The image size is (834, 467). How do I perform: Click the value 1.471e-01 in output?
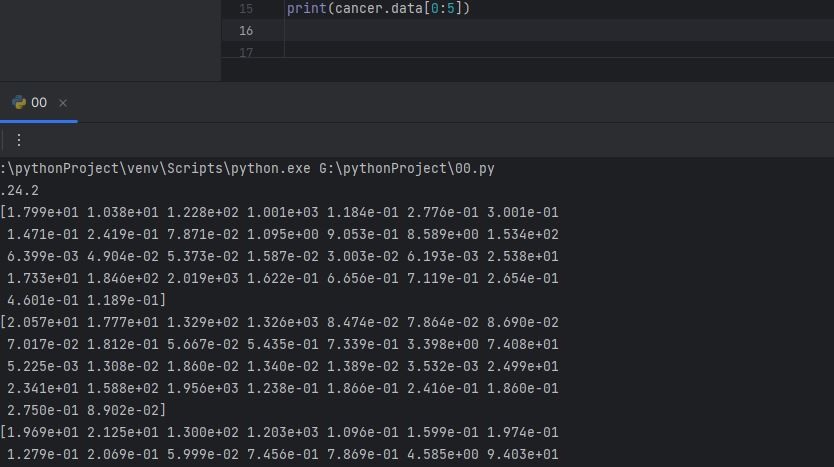(43, 235)
